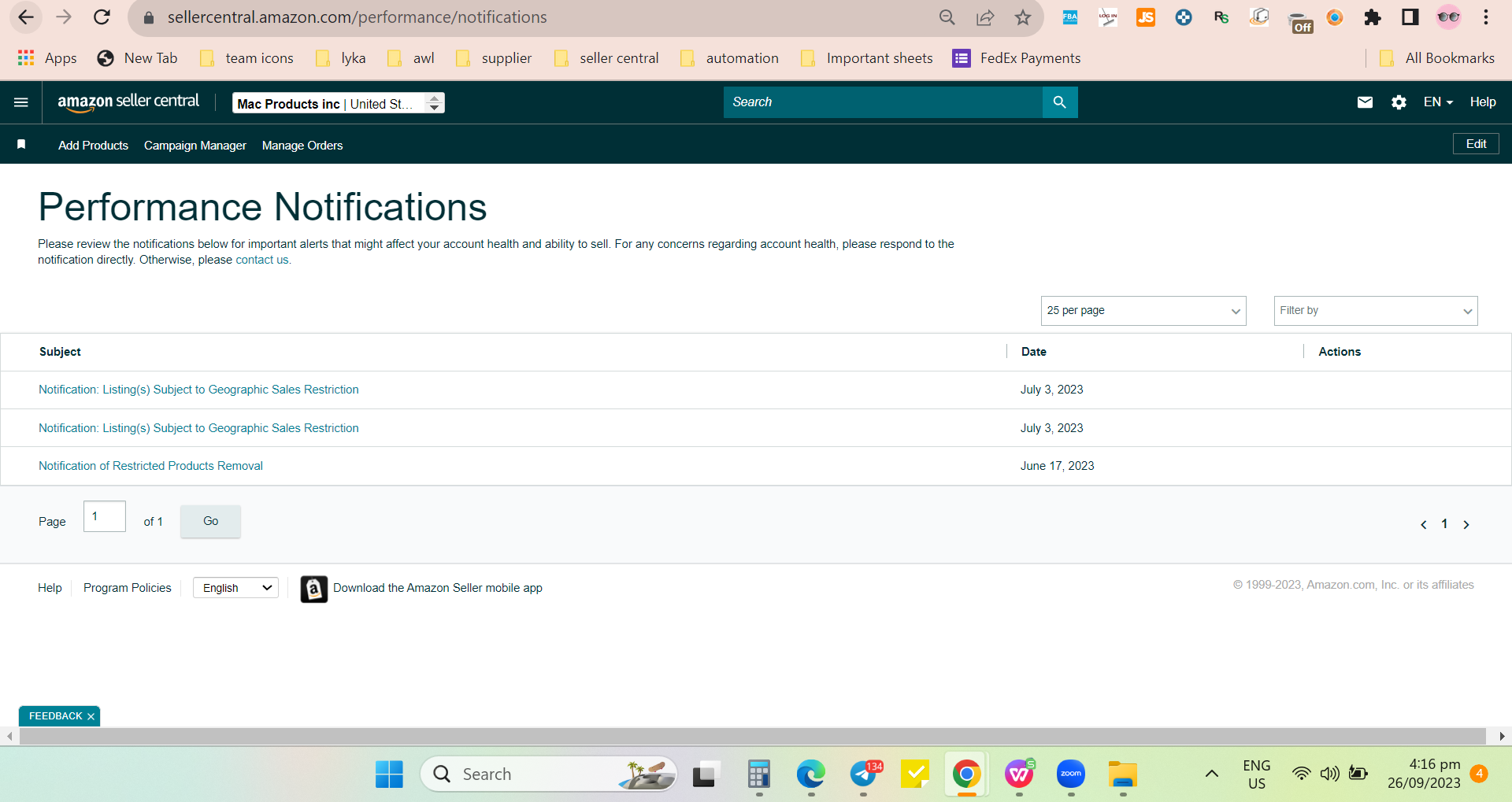Click the search magnifier button
This screenshot has width=1512, height=802.
coord(1059,102)
